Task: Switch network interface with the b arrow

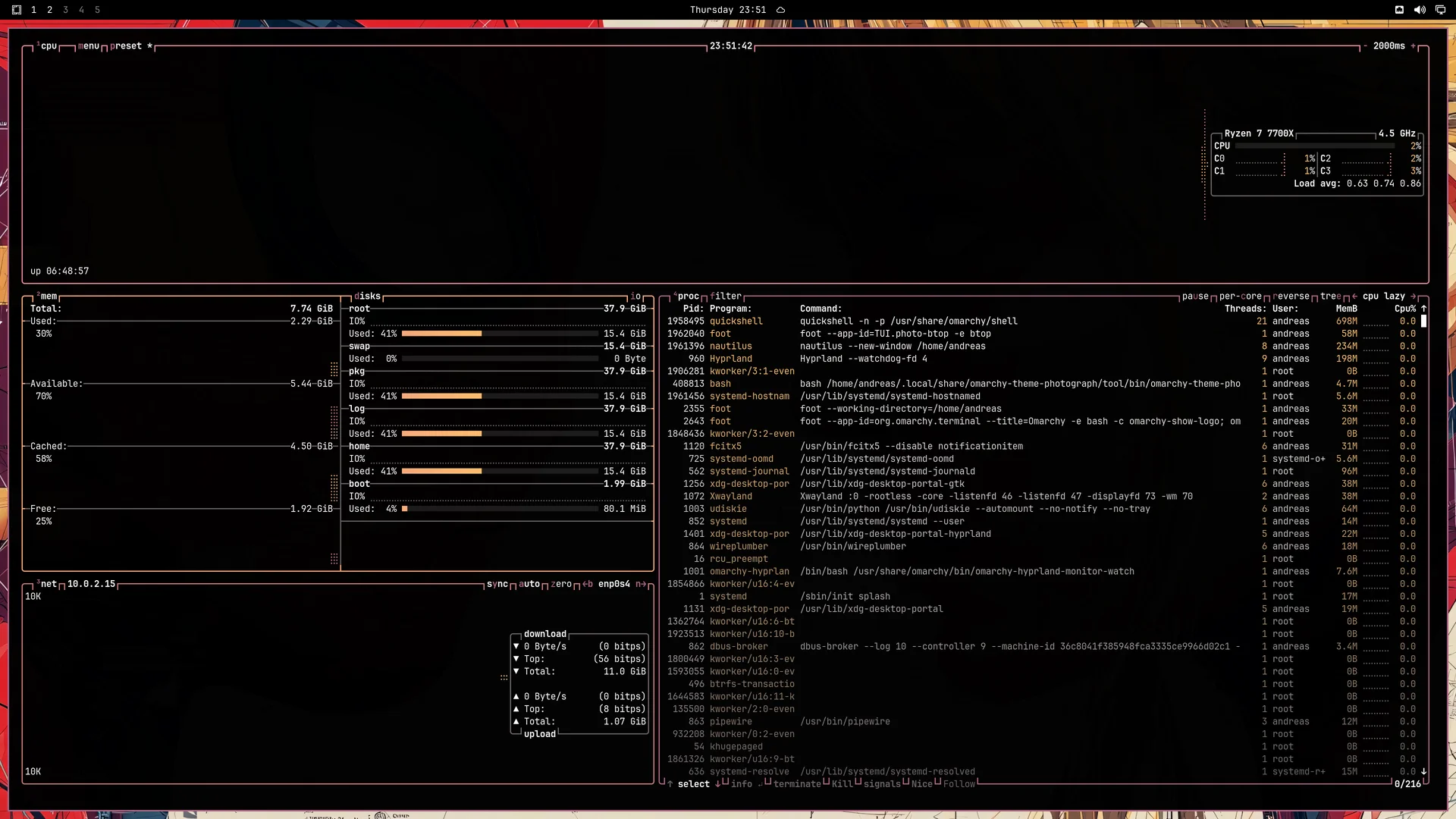Action: [588, 584]
